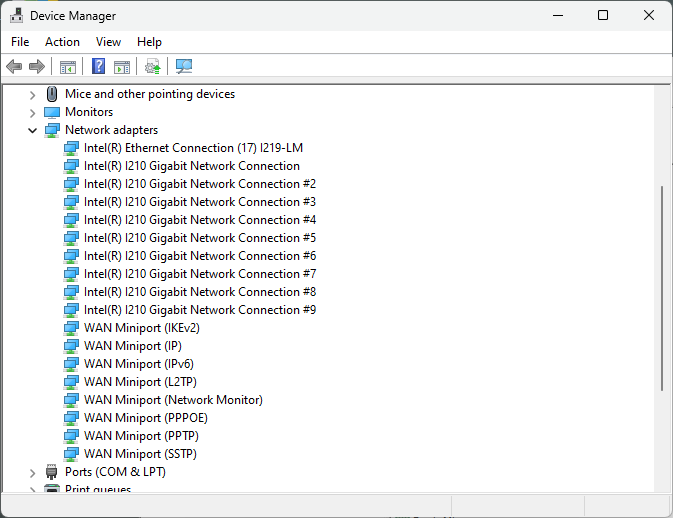673x518 pixels.
Task: Click the Update device driver toolbar icon
Action: point(152,67)
